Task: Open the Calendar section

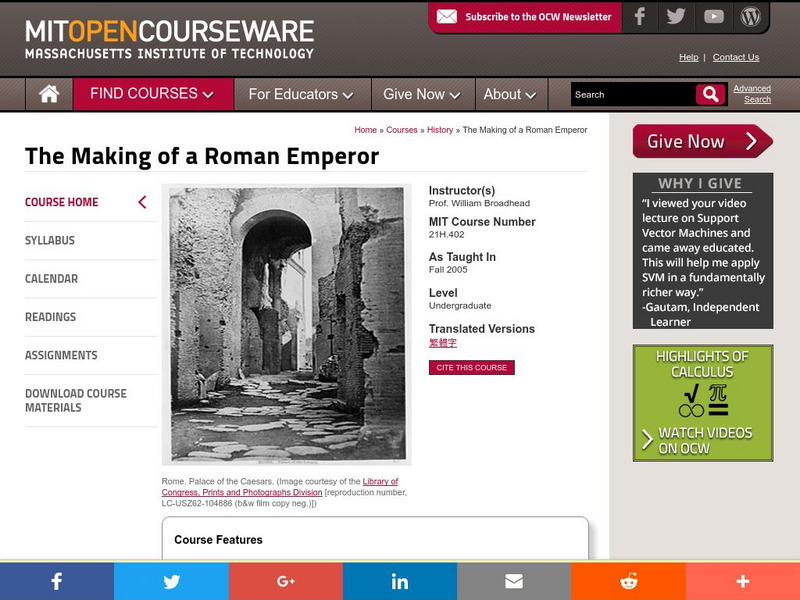Action: [52, 279]
